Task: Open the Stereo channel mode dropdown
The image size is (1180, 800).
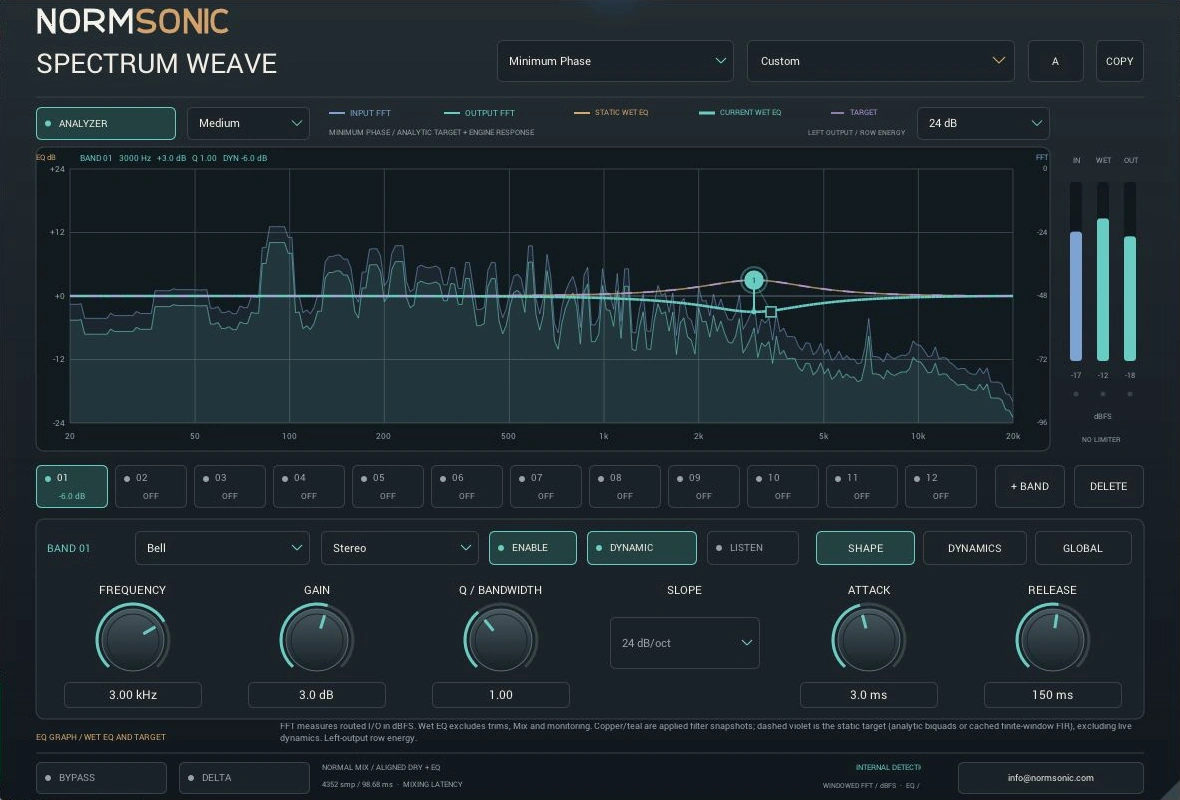Action: tap(400, 548)
